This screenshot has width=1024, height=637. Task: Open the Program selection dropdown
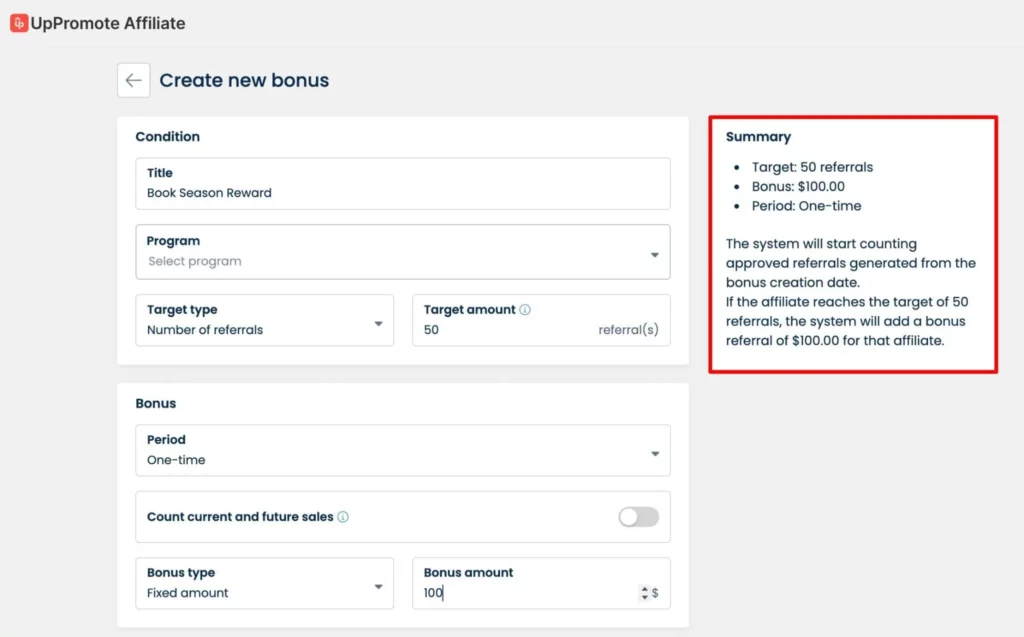[x=402, y=252]
